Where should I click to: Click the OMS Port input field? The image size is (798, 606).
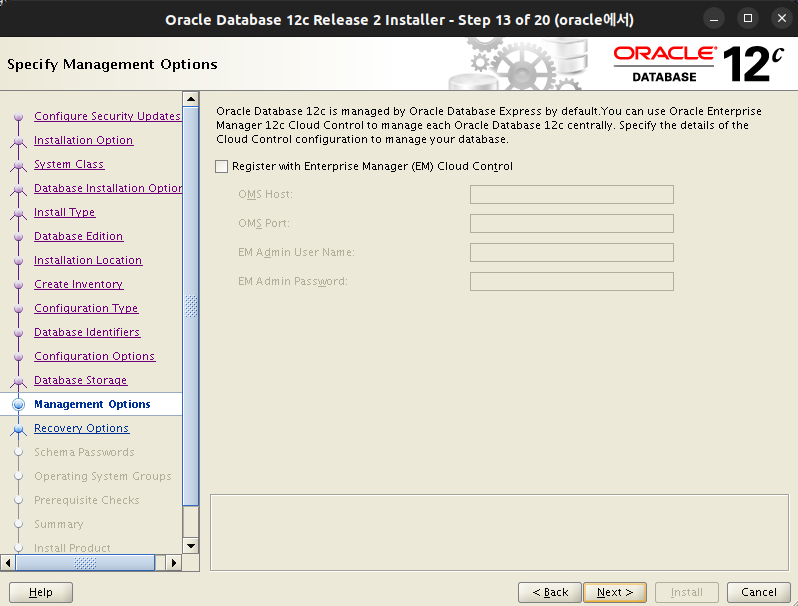pos(572,223)
